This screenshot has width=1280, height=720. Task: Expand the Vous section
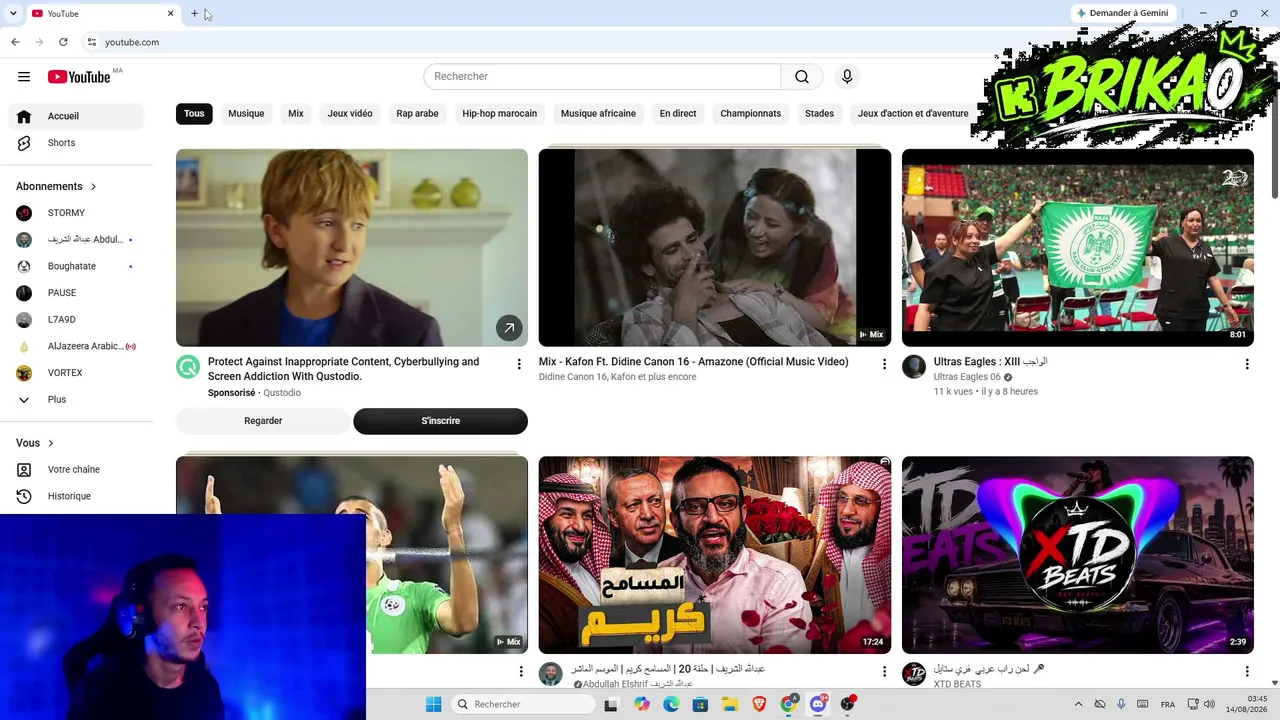pyautogui.click(x=35, y=443)
